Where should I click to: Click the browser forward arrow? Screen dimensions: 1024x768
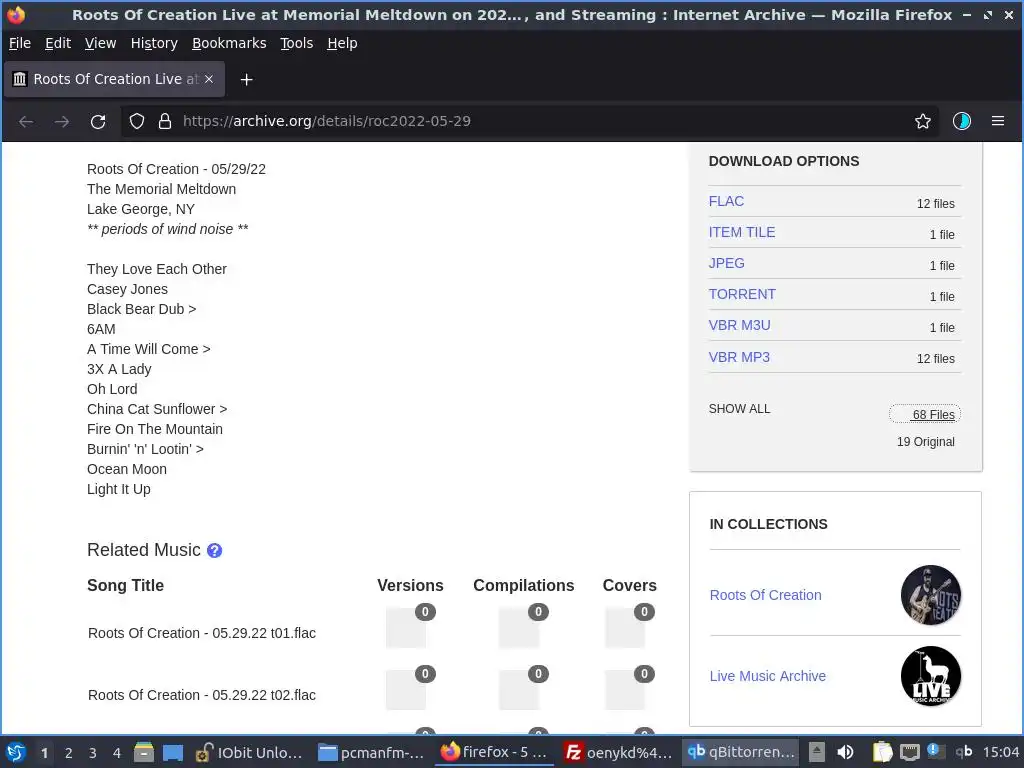click(x=62, y=121)
